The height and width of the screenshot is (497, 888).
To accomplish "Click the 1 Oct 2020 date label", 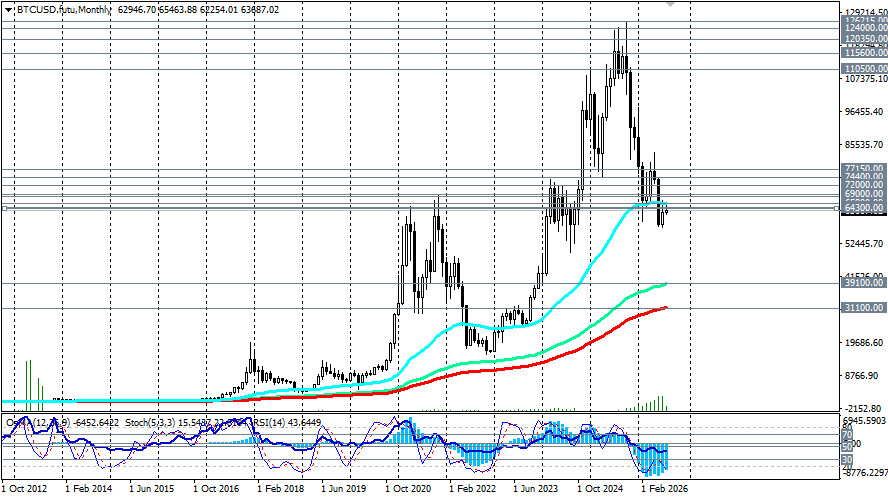I will click(x=408, y=489).
